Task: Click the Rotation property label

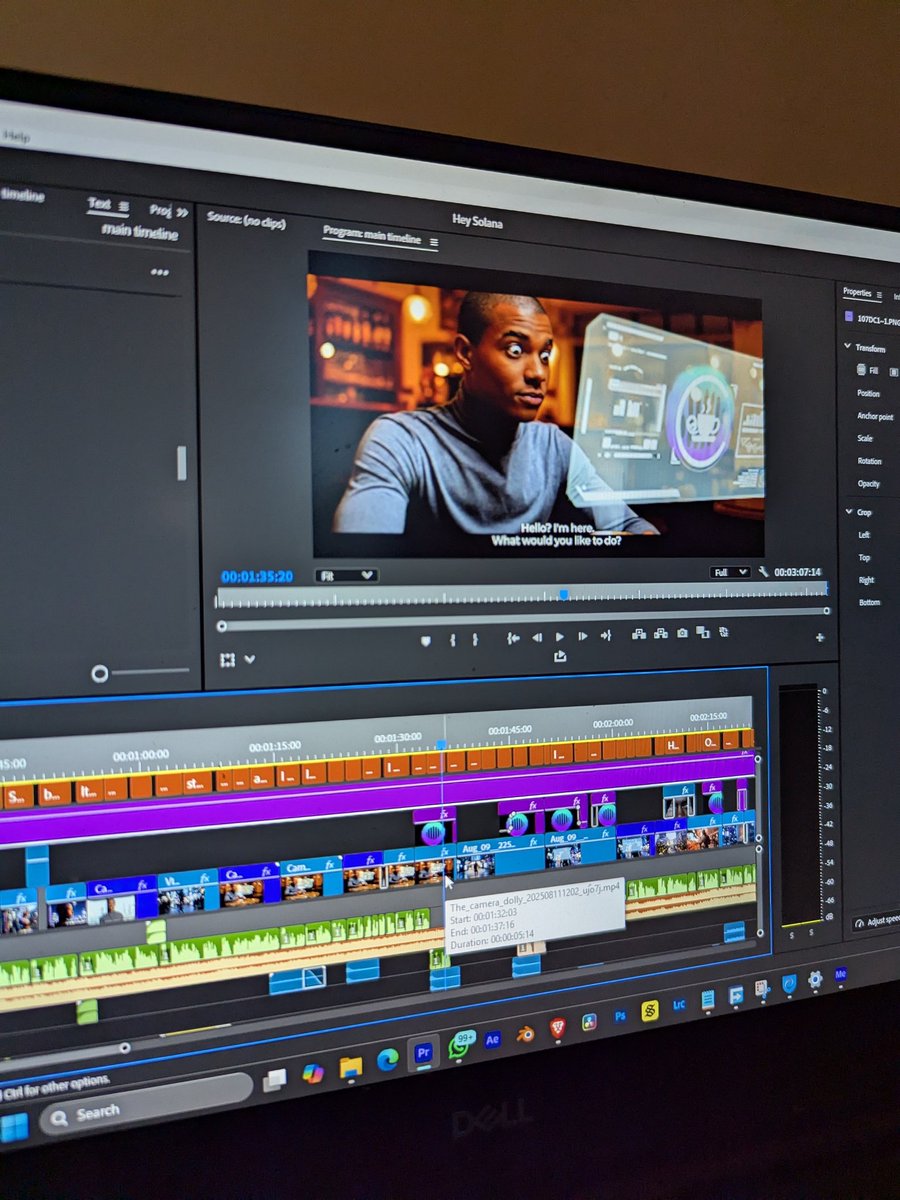Action: click(869, 461)
